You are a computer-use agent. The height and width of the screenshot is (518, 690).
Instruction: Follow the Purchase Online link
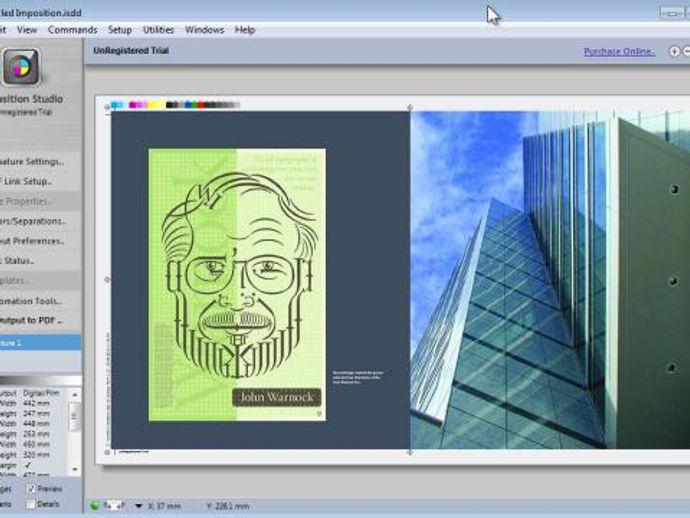coord(619,51)
